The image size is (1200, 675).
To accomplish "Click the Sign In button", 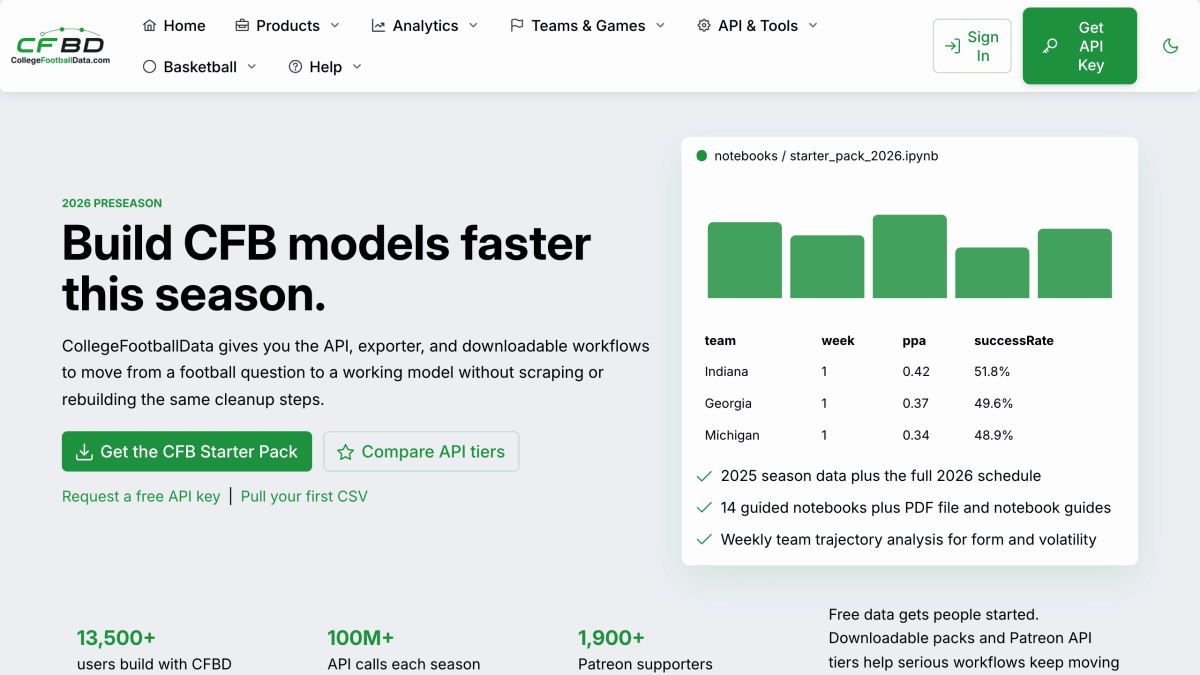I will pyautogui.click(x=972, y=46).
